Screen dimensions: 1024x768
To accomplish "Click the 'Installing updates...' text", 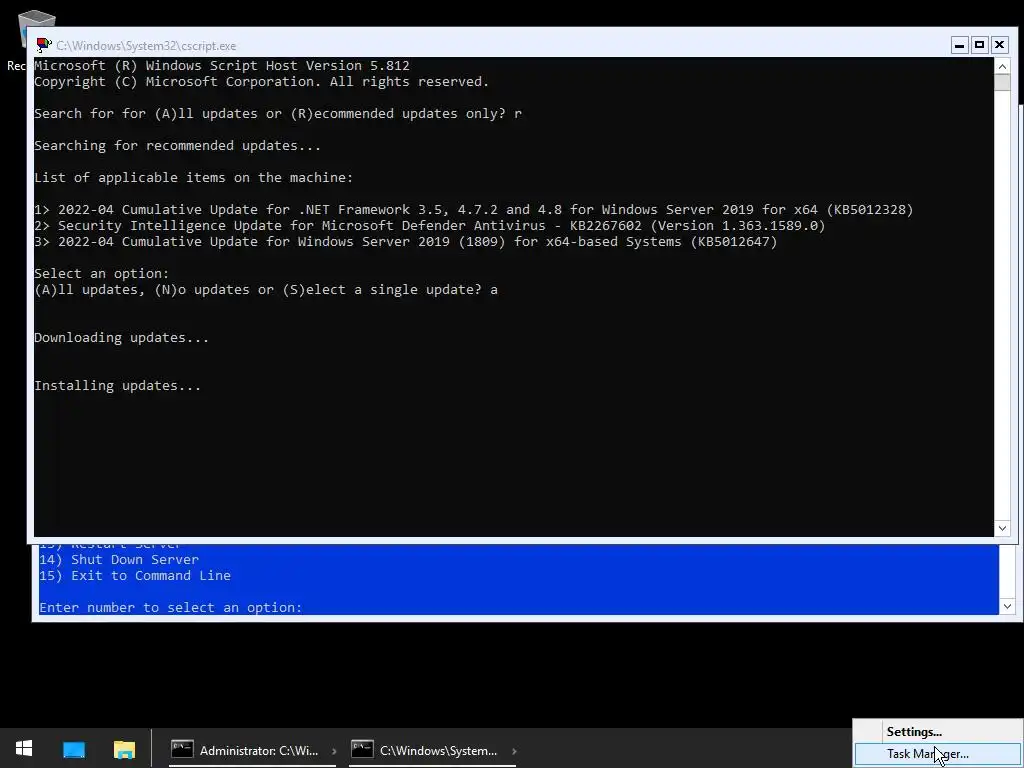I will 118,386.
